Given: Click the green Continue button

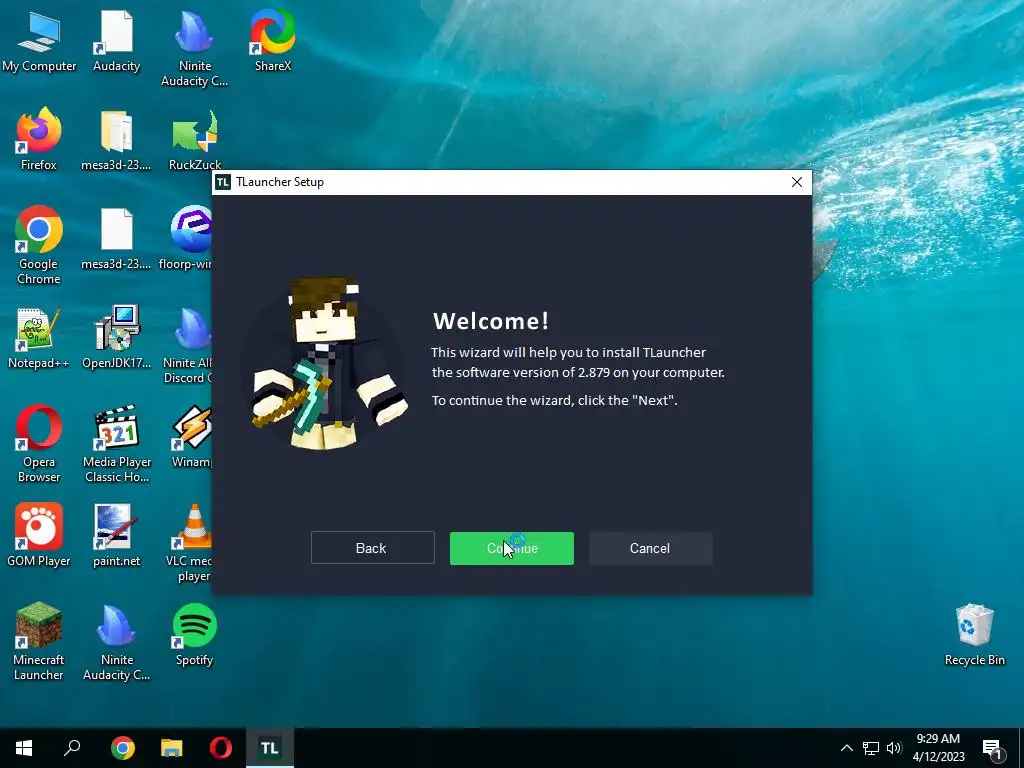Looking at the screenshot, I should 511,548.
